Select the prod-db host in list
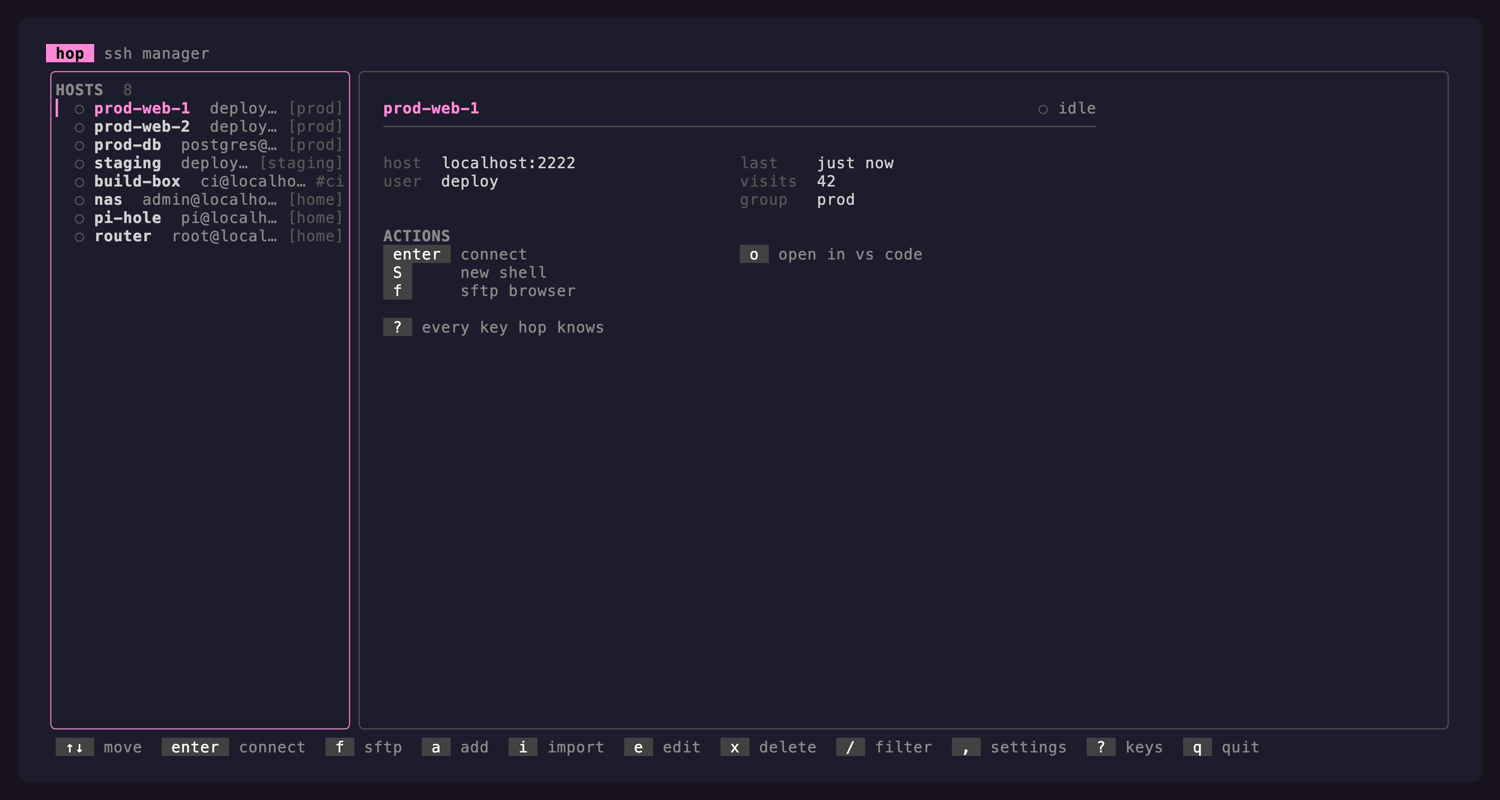 coord(200,145)
